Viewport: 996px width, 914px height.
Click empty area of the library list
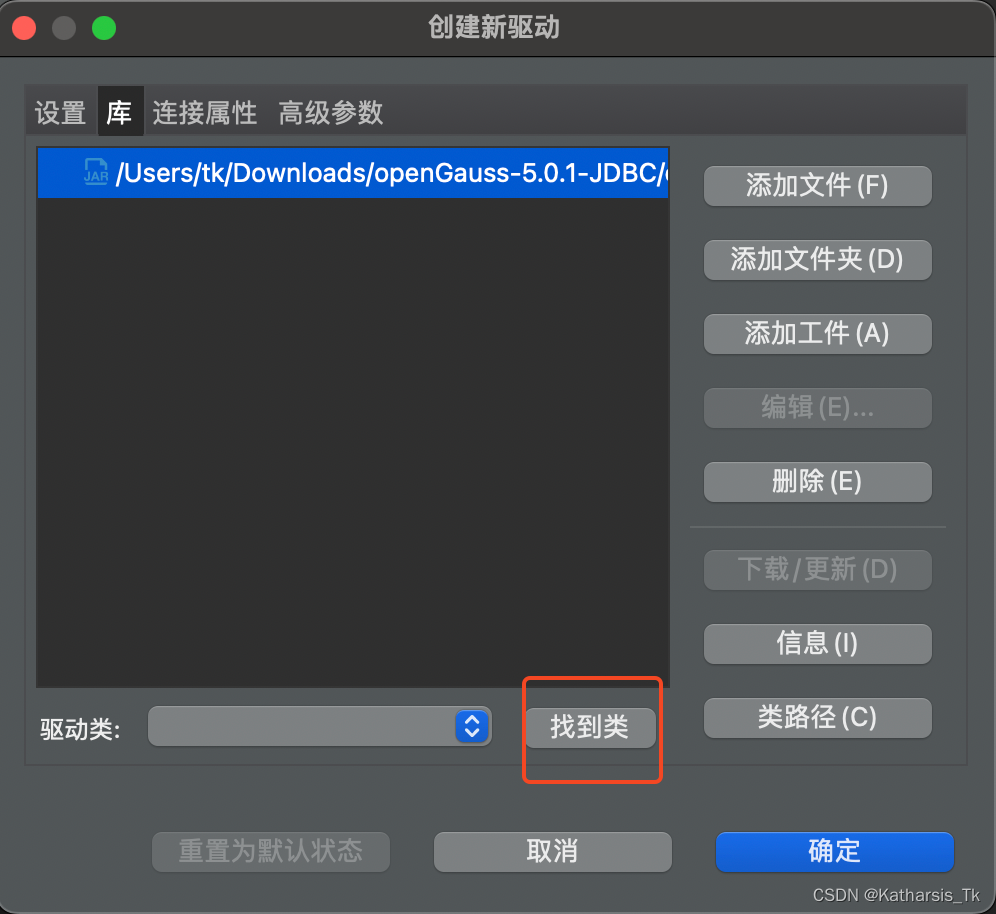tap(352, 440)
